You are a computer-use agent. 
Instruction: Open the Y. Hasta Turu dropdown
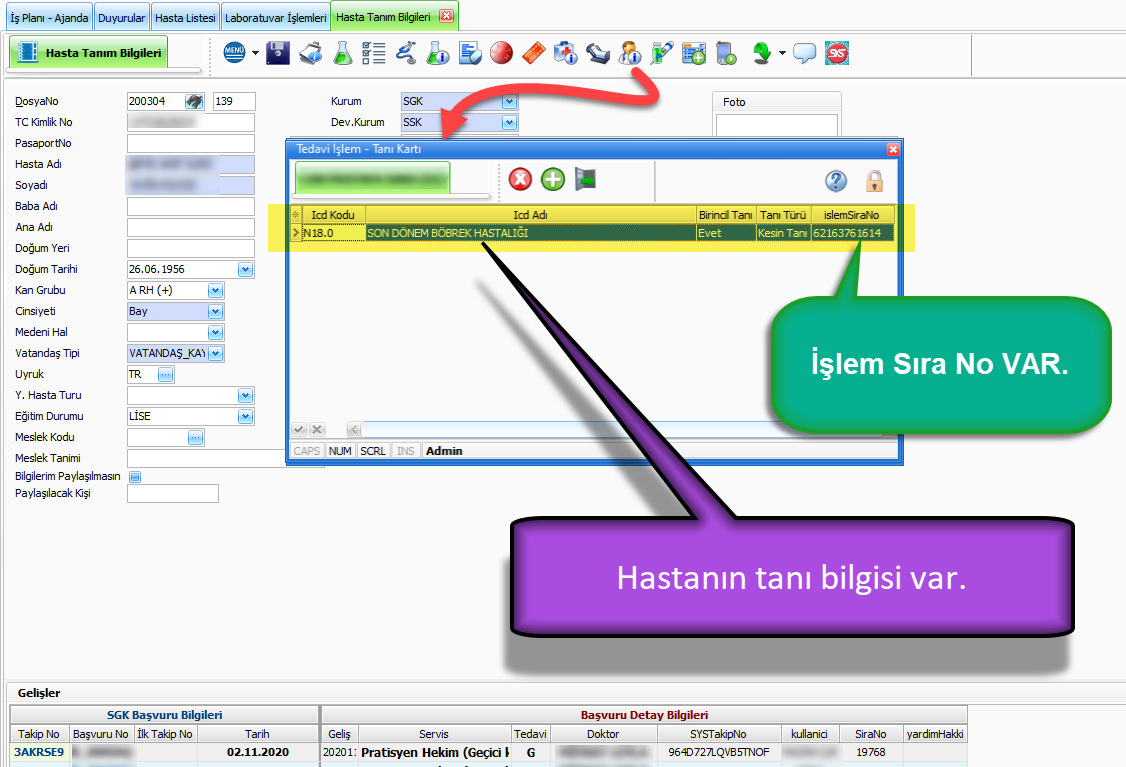pos(246,395)
